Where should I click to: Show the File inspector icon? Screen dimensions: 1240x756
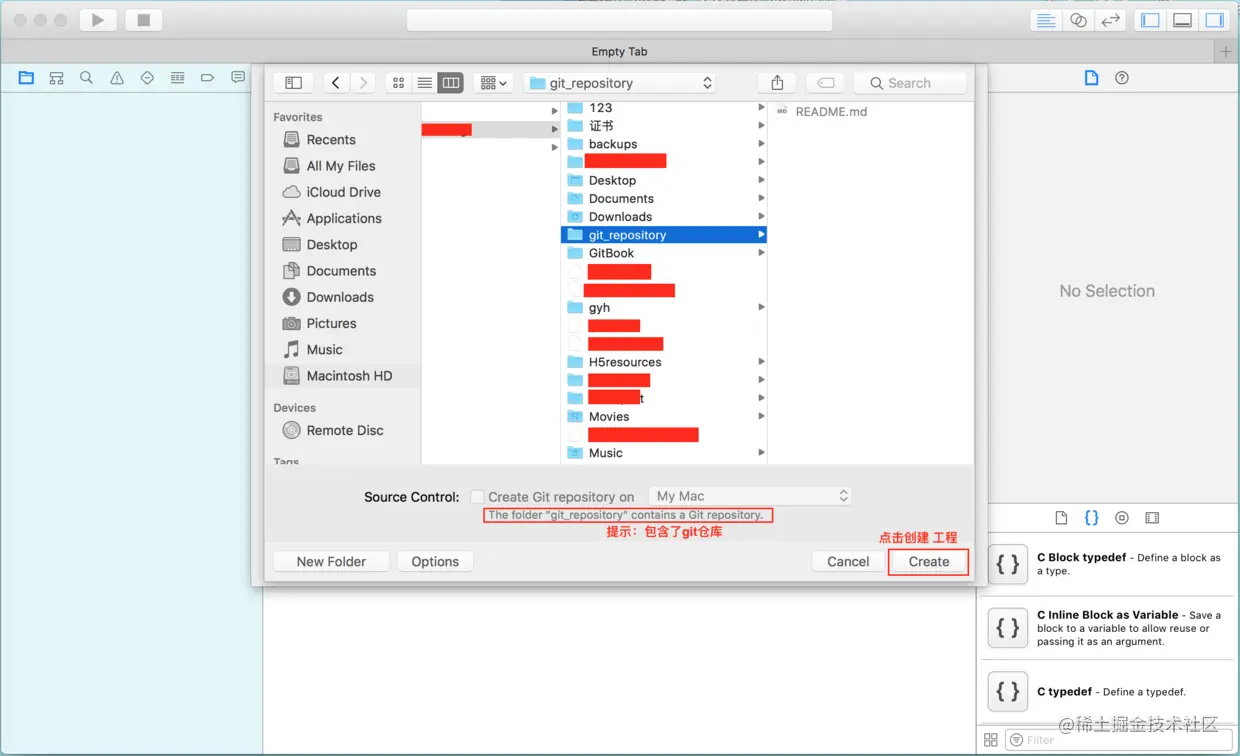1091,78
